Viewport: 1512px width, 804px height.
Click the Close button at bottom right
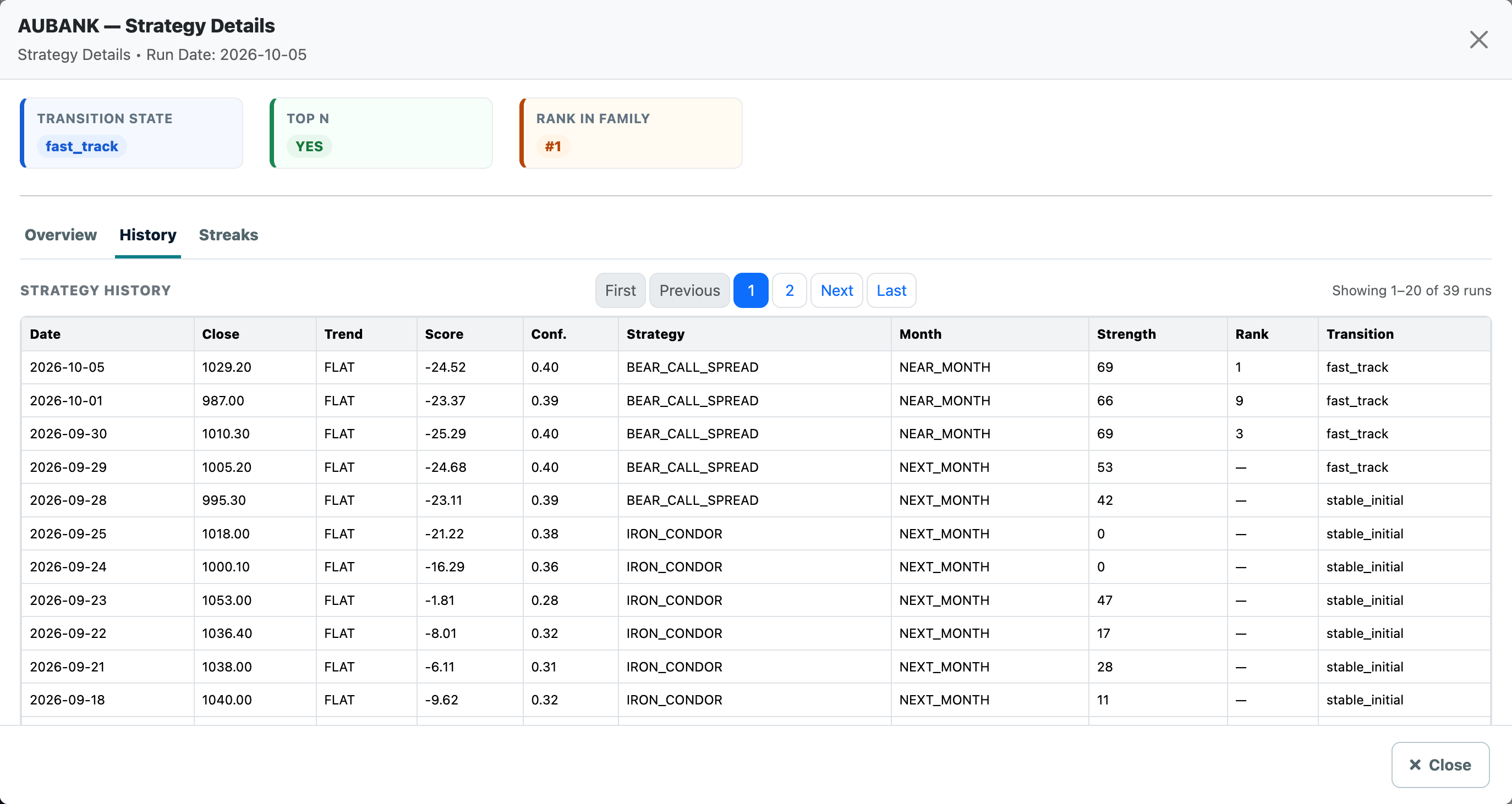[x=1440, y=765]
